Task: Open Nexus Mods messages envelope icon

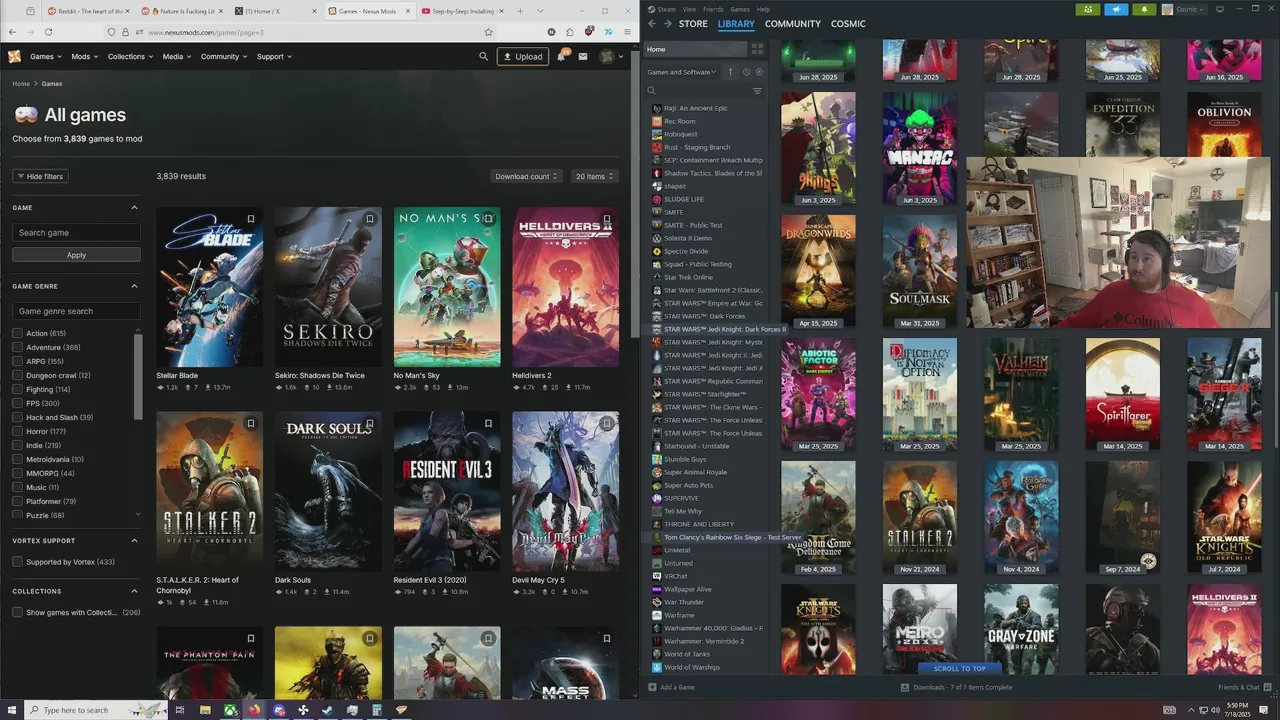Action: (583, 57)
